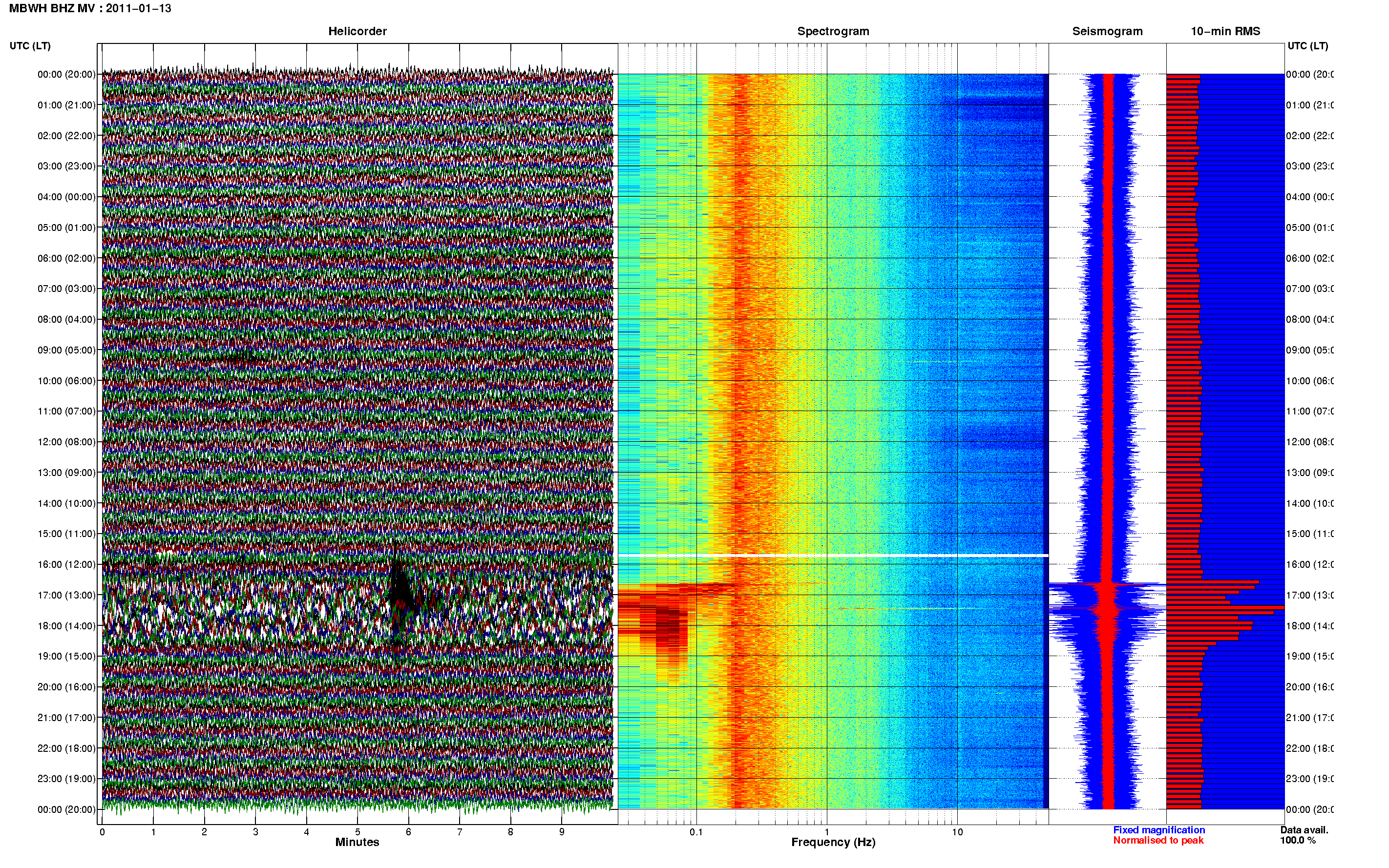Click the helicorder minute tick label 5

(x=357, y=832)
